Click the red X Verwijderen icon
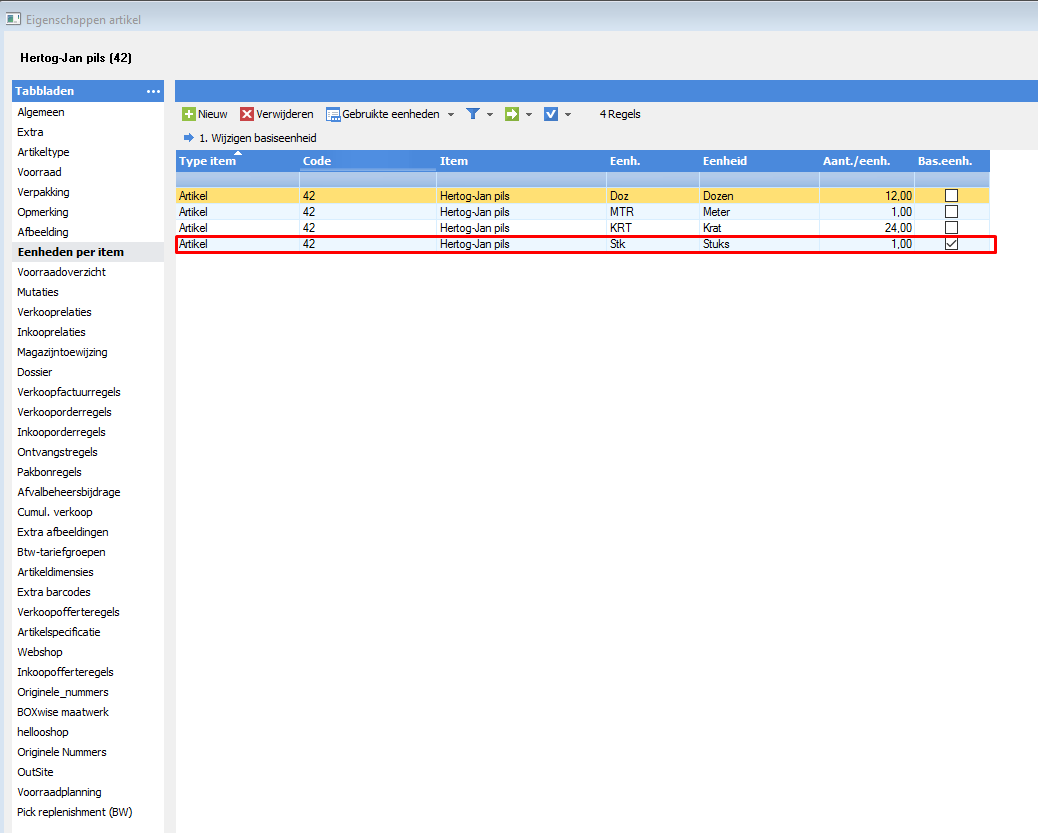1038x833 pixels. click(x=247, y=114)
